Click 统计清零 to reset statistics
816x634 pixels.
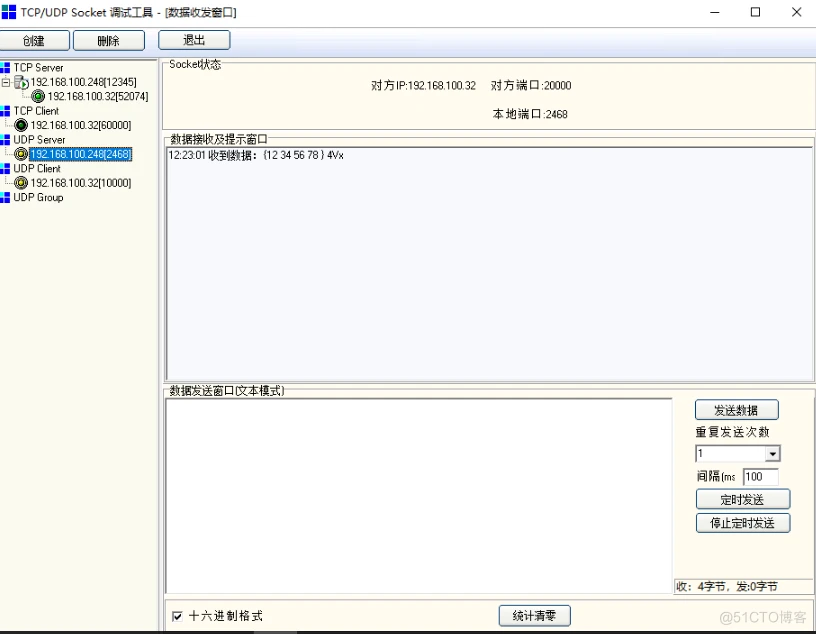pyautogui.click(x=535, y=616)
